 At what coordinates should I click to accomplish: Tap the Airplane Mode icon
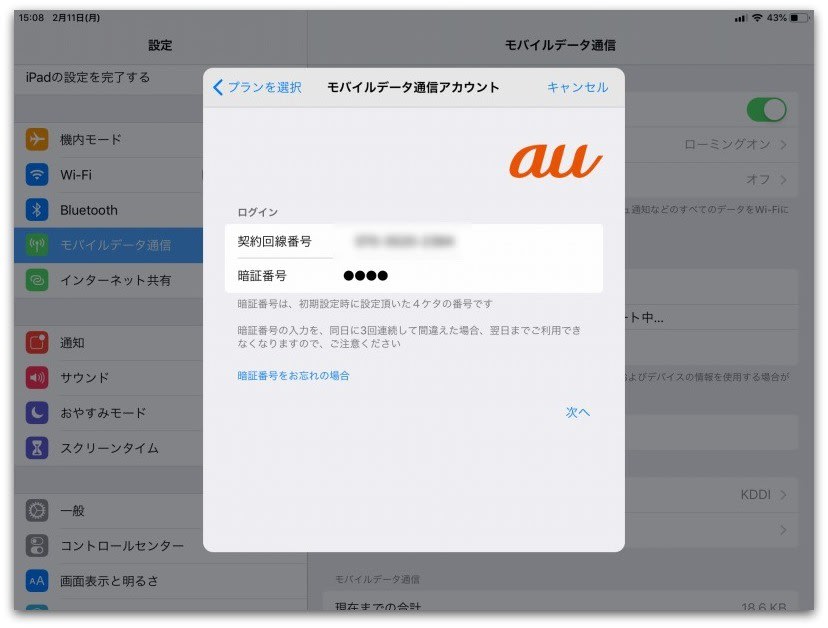pyautogui.click(x=37, y=139)
